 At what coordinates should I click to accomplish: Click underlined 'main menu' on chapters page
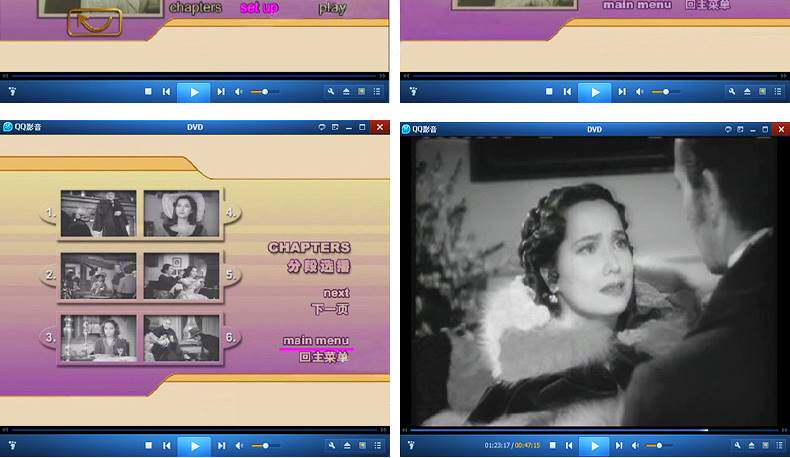tap(315, 341)
